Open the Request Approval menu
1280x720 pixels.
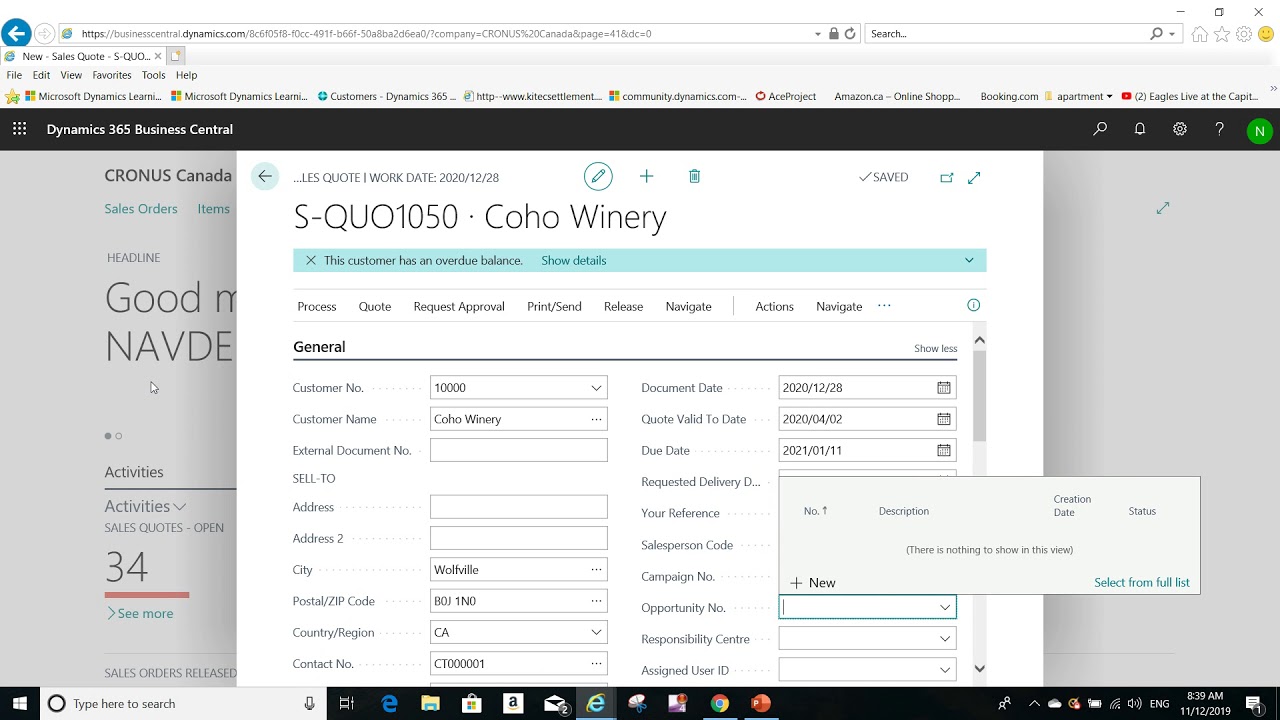point(459,306)
